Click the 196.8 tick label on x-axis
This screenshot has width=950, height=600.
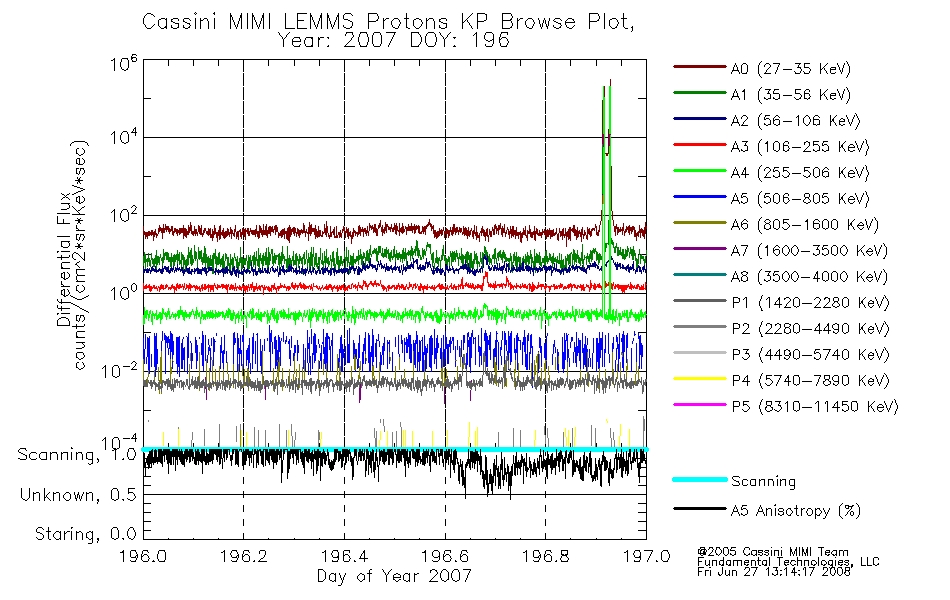click(x=545, y=556)
